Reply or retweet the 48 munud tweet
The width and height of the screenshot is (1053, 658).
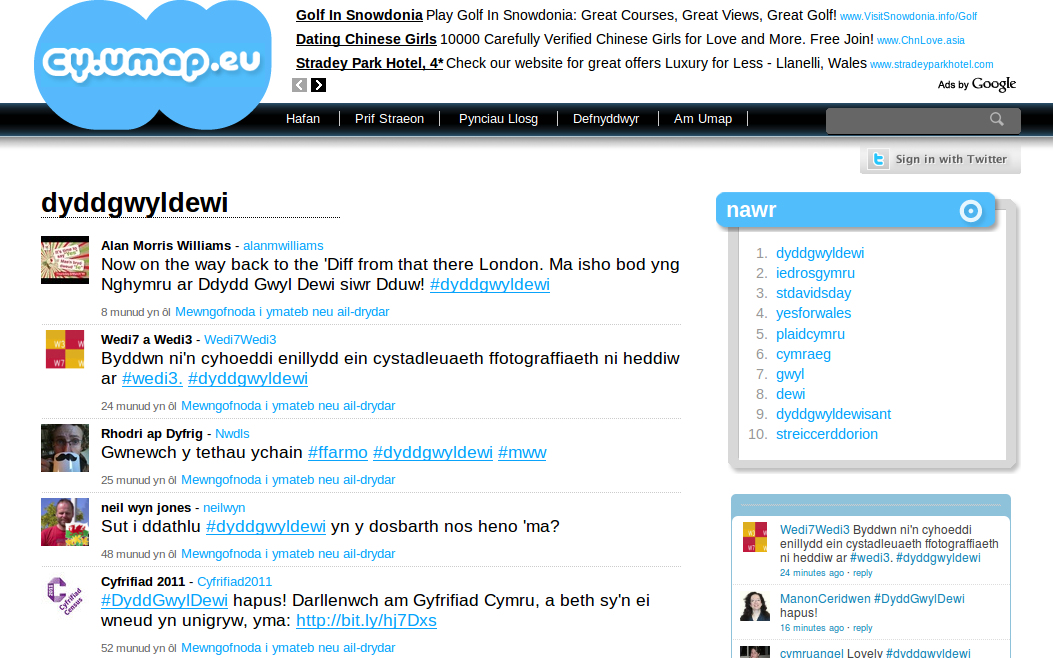(288, 554)
